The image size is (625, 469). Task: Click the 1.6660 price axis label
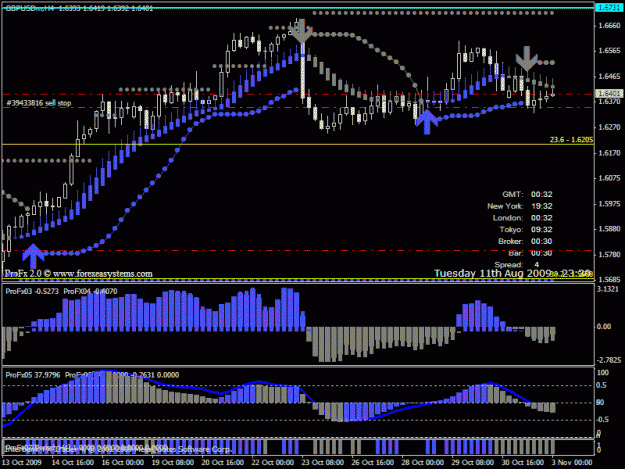(609, 26)
